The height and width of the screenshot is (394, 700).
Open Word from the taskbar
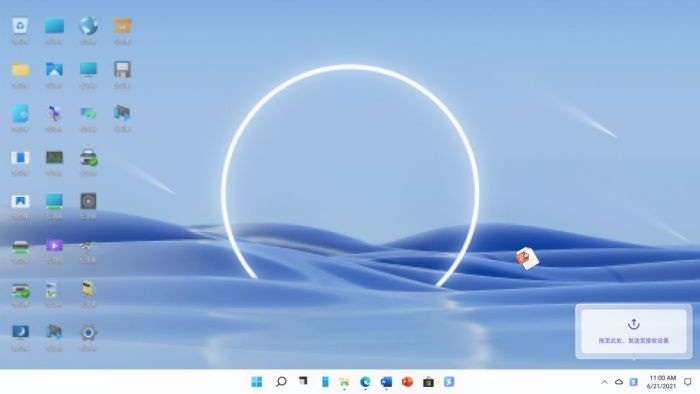click(386, 382)
